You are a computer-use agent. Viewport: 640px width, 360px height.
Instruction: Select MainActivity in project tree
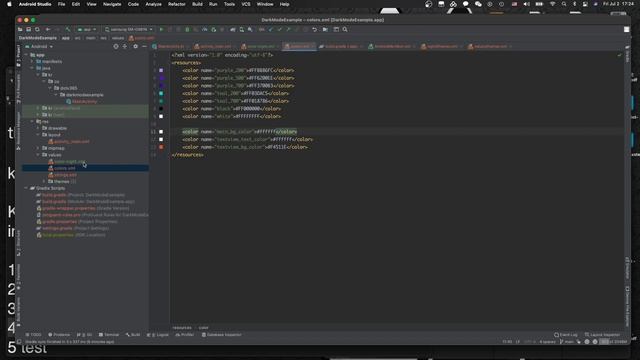point(82,101)
